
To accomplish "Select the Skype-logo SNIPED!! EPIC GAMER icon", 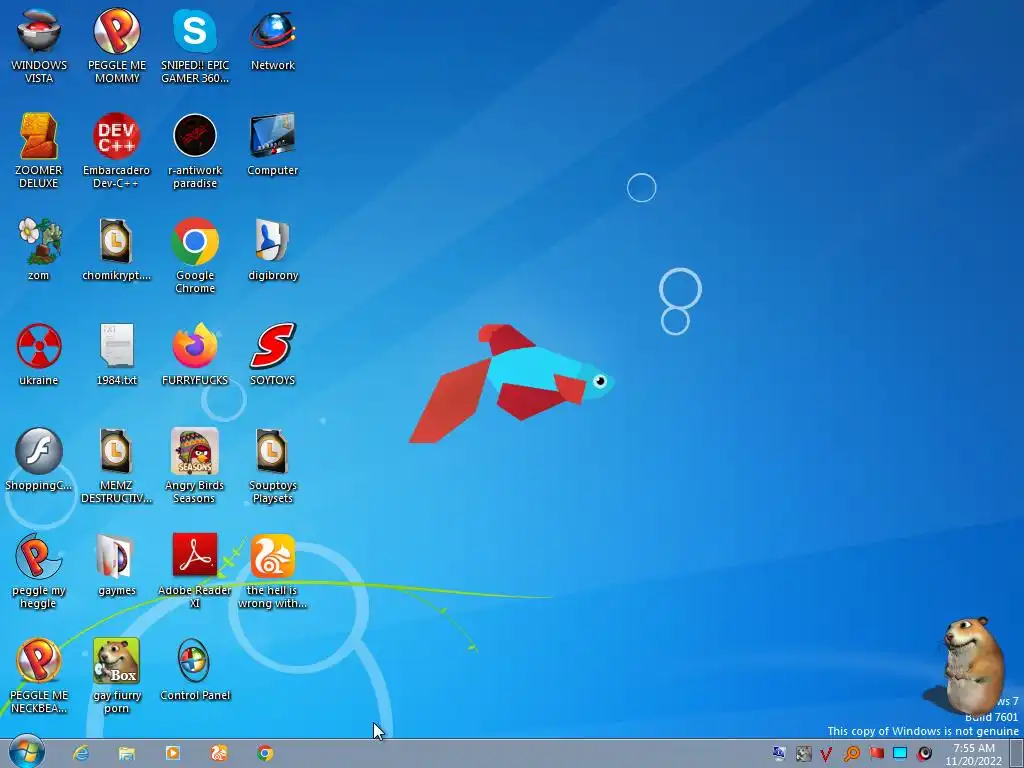I will click(195, 46).
